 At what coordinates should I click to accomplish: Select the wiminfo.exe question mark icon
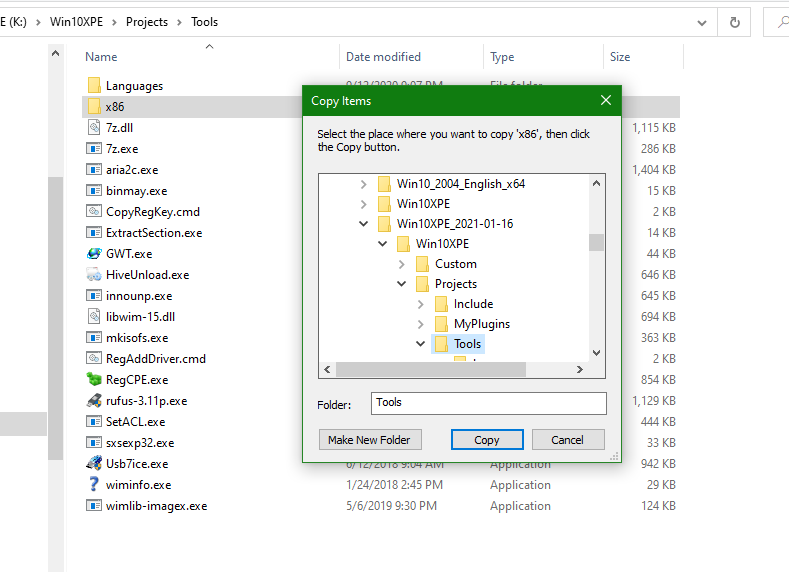(94, 484)
